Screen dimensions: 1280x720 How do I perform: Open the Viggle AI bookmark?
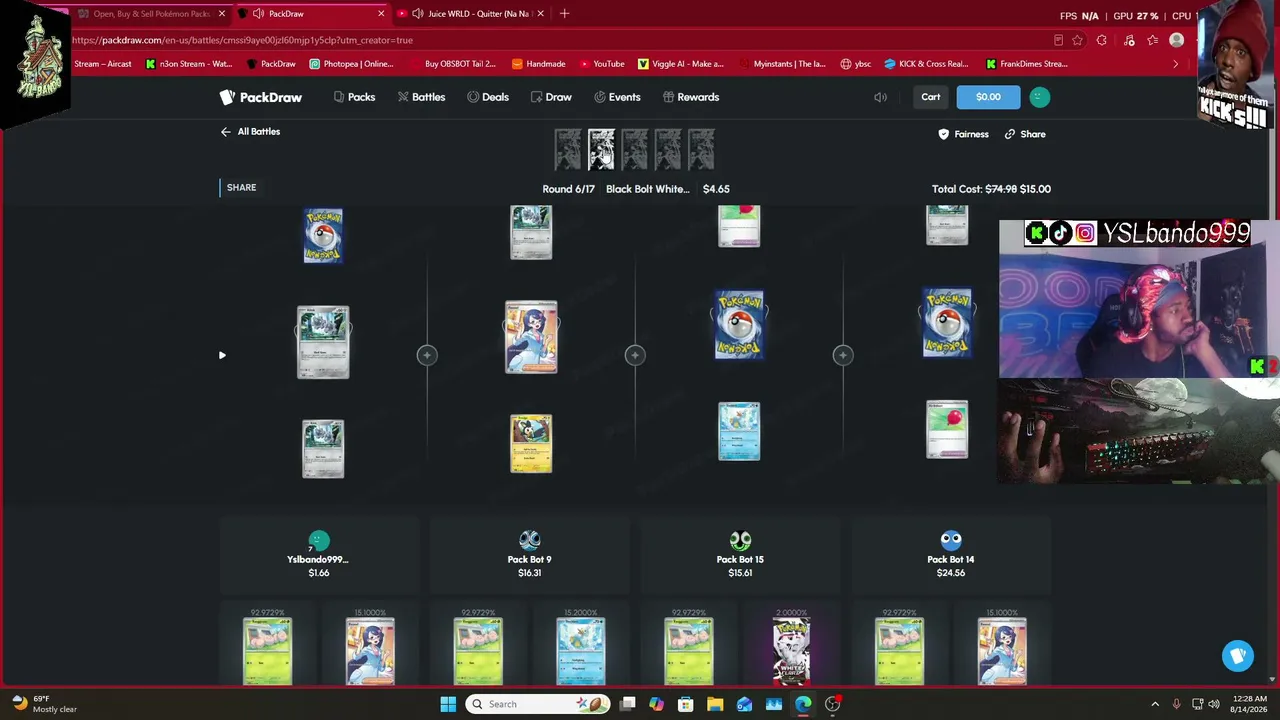(680, 64)
